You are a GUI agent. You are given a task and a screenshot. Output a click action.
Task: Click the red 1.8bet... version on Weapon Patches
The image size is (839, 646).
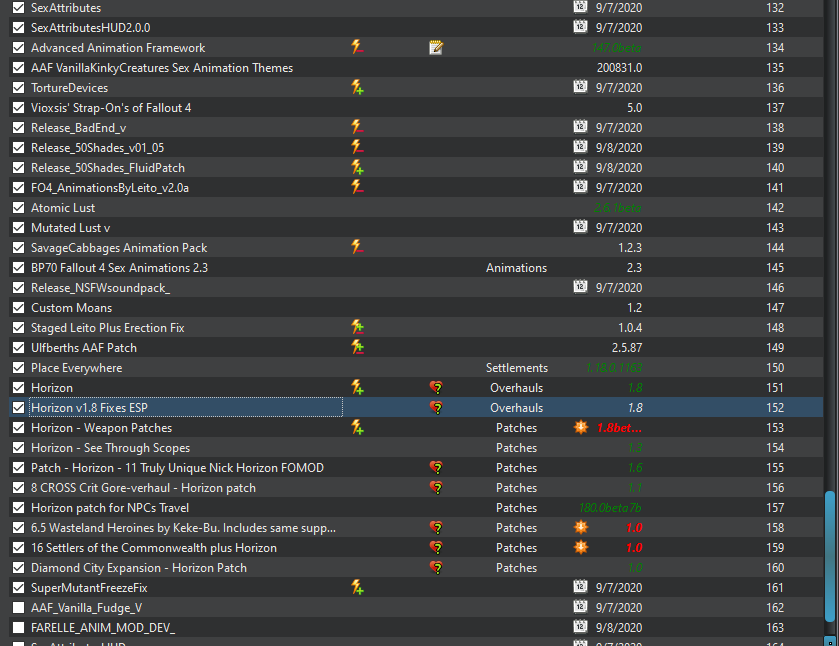click(619, 428)
